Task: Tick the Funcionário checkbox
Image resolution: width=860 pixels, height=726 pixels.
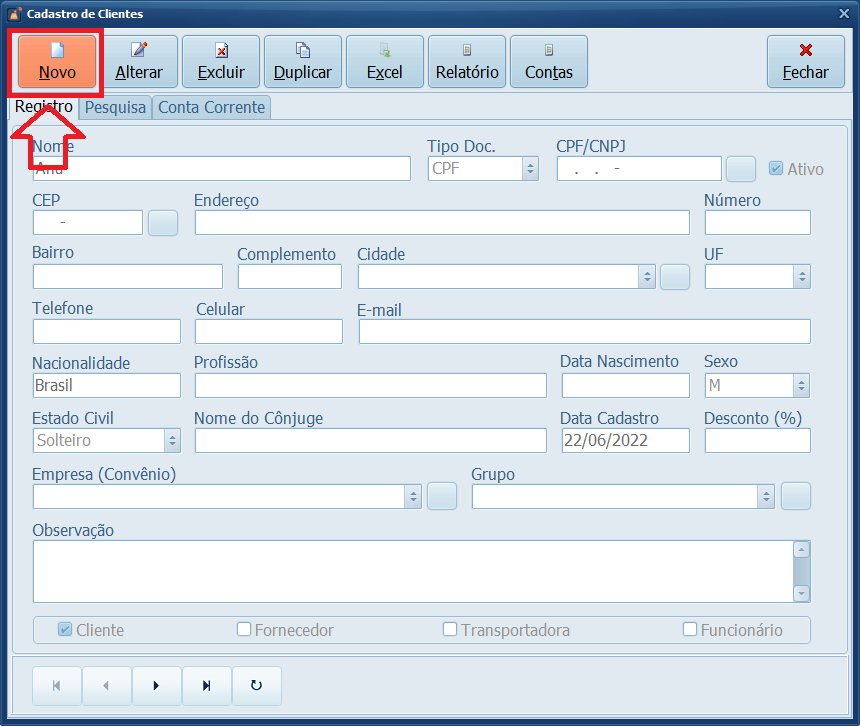Action: (x=690, y=629)
